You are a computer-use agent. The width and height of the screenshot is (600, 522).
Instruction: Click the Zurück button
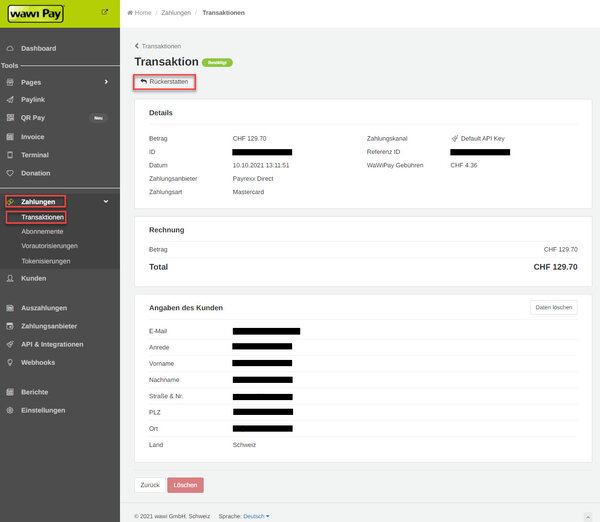tap(150, 485)
